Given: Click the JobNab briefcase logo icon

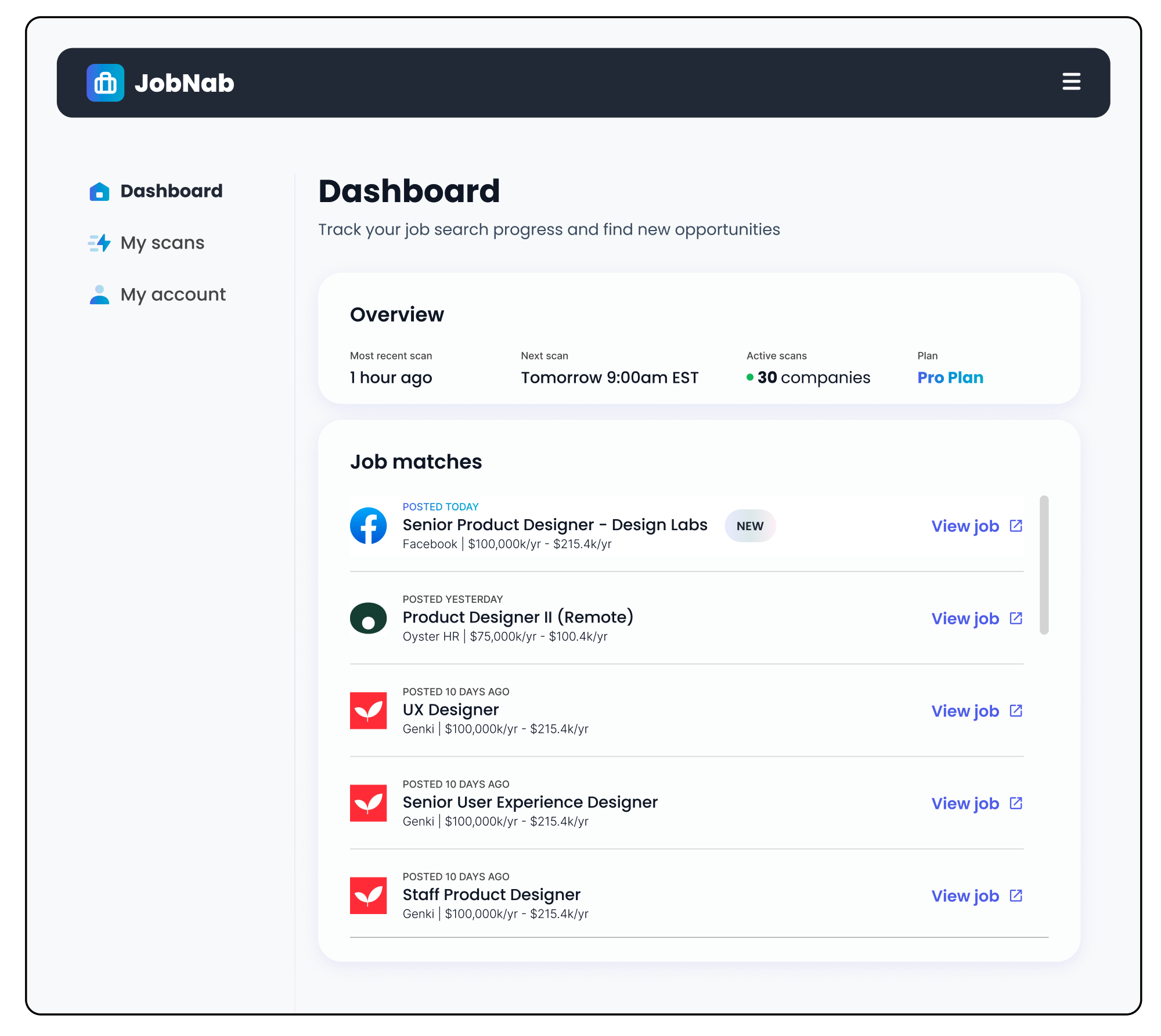Looking at the screenshot, I should coord(105,83).
